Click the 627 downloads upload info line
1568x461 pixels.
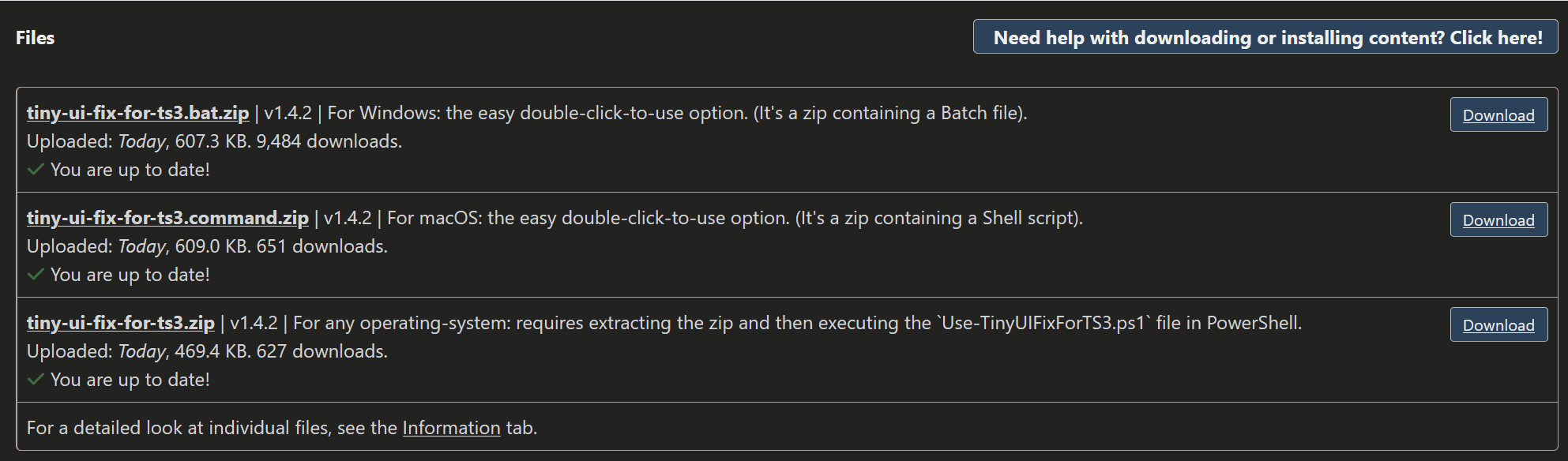click(207, 351)
